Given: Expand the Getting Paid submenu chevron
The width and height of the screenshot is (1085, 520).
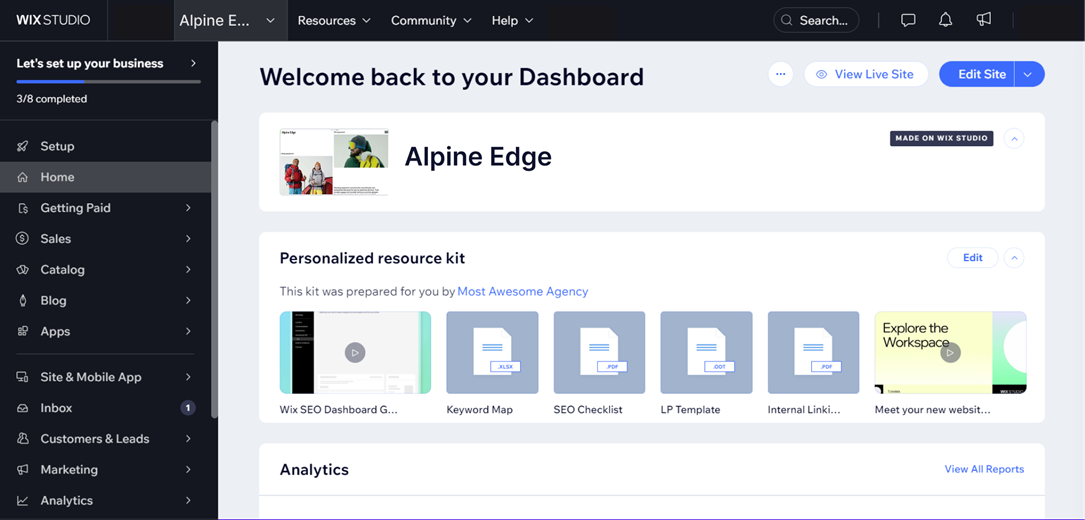Looking at the screenshot, I should click(188, 208).
